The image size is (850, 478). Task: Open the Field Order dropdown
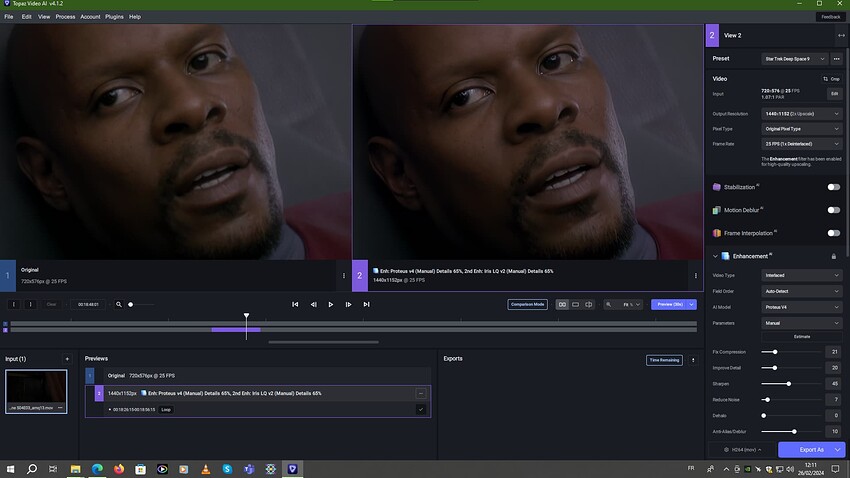point(802,292)
